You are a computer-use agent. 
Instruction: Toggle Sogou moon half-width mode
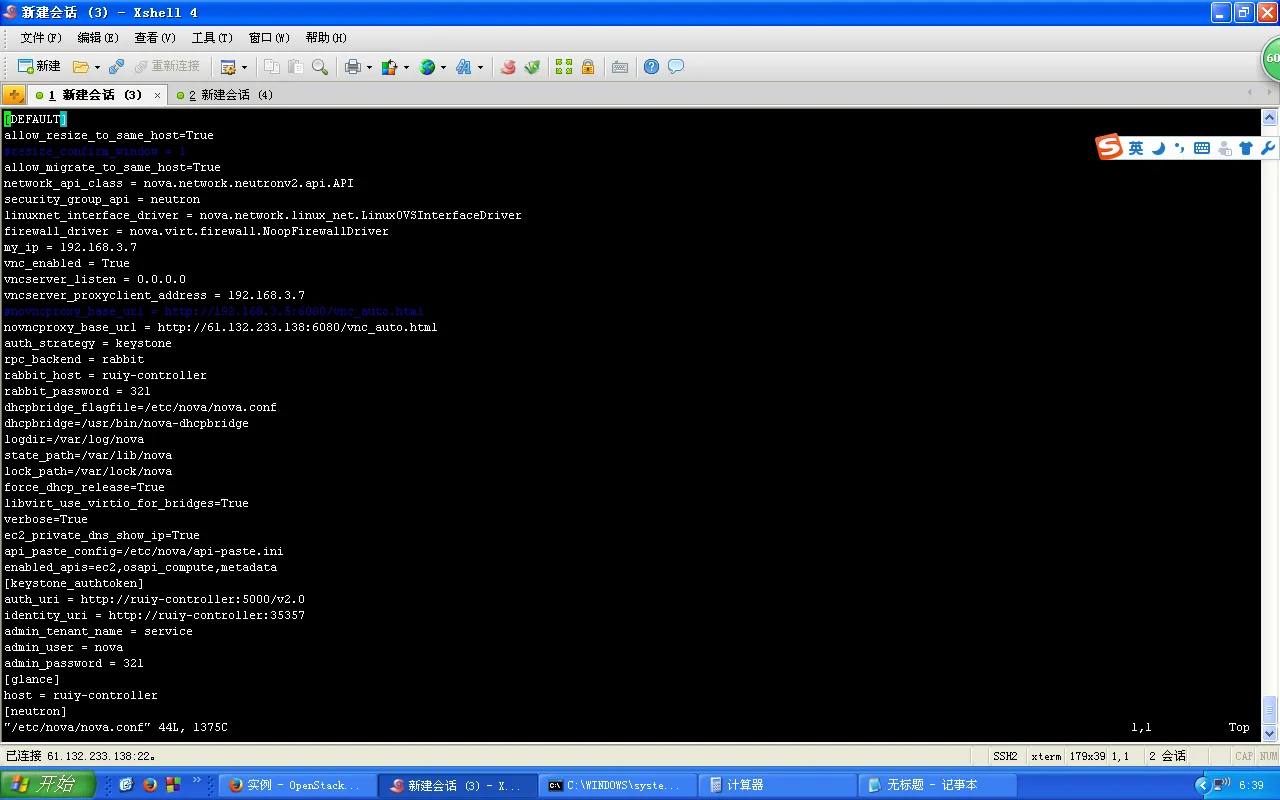pyautogui.click(x=1158, y=148)
